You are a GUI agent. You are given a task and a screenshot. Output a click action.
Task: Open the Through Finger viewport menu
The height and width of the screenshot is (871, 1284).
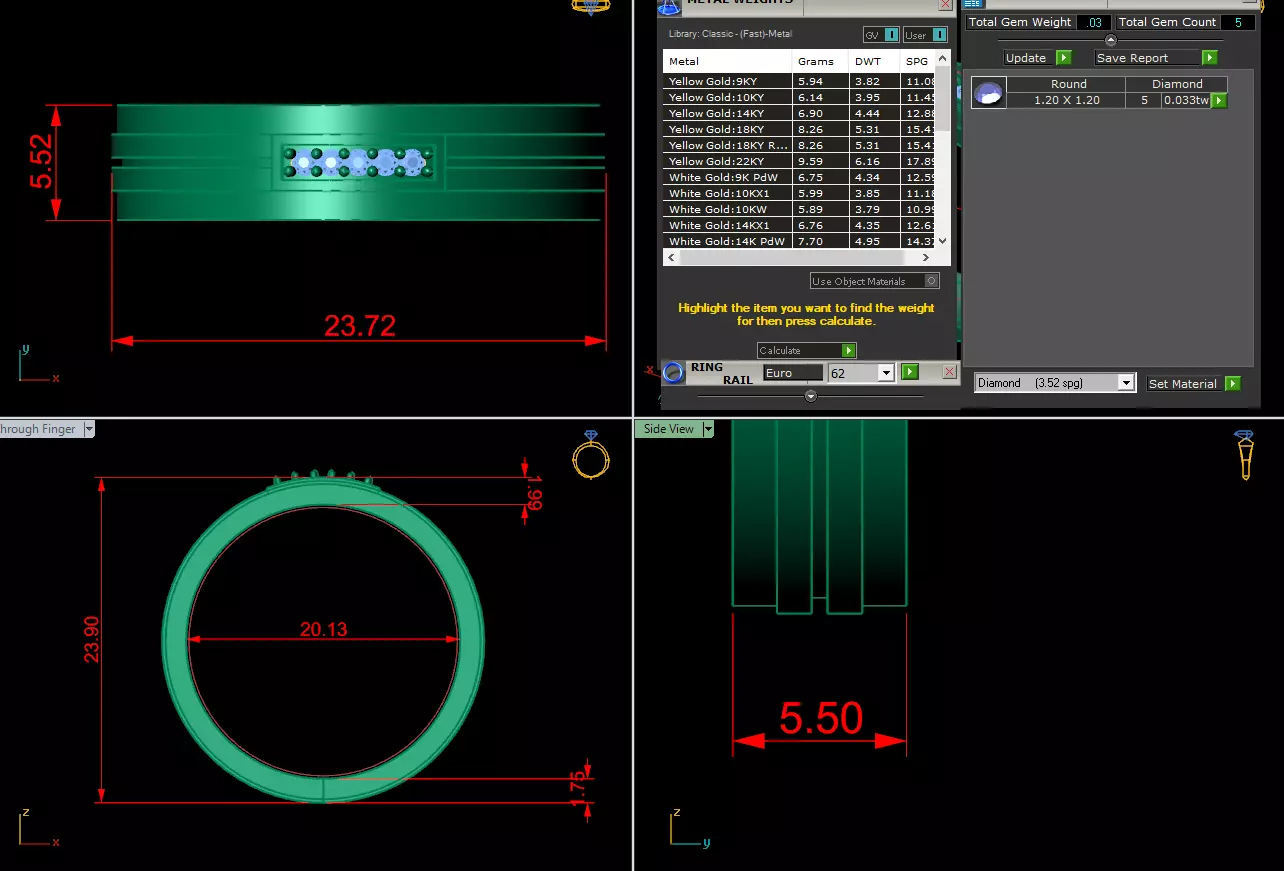coord(89,429)
